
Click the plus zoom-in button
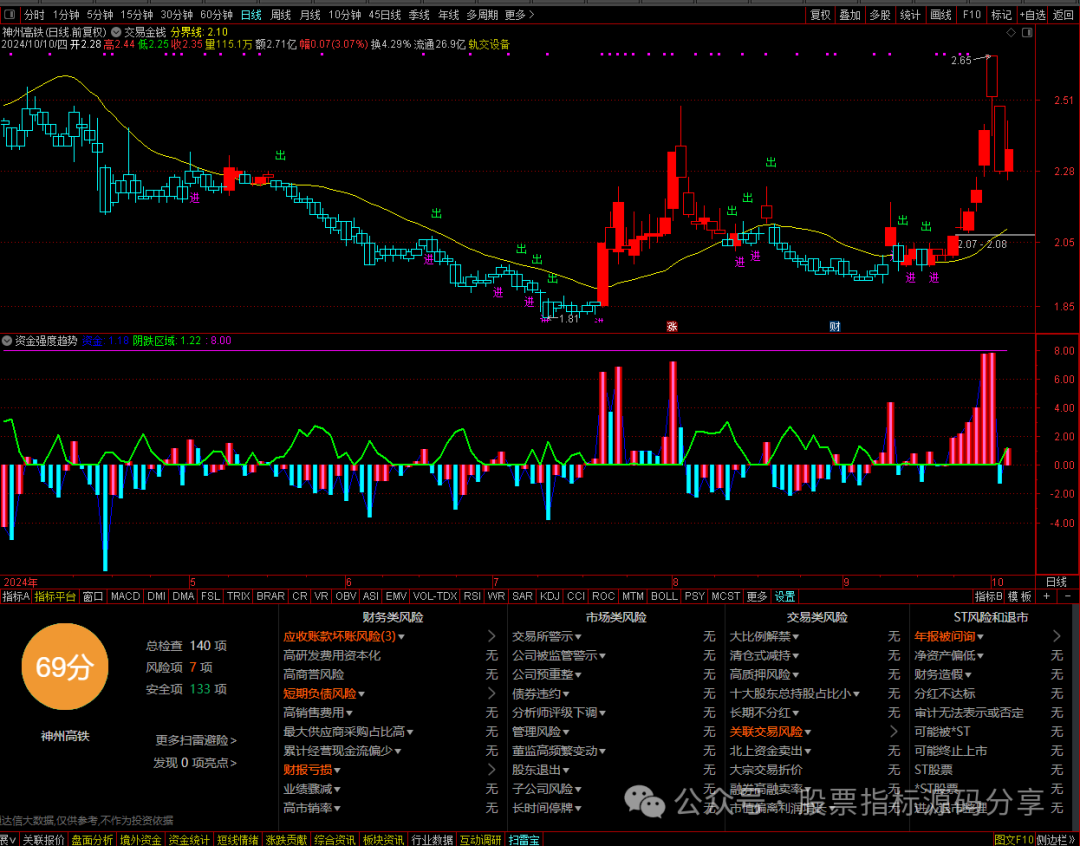coord(1047,596)
